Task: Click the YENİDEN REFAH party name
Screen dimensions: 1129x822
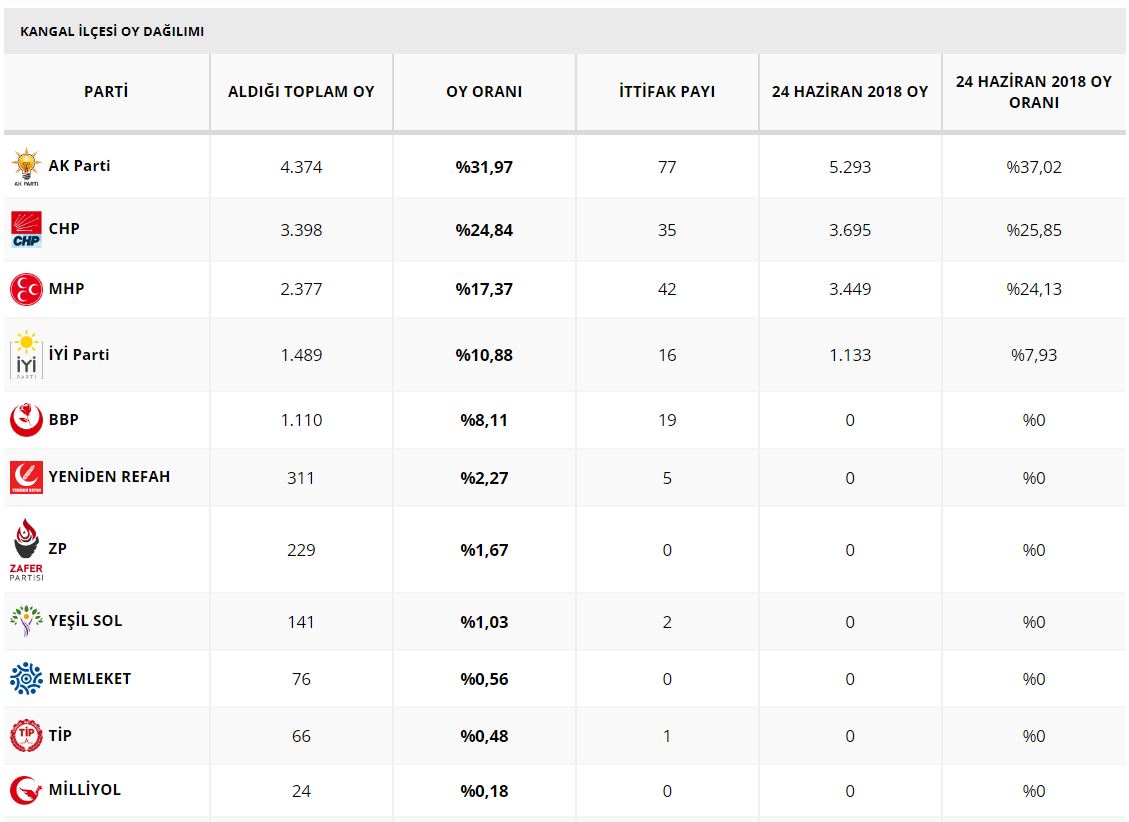Action: pyautogui.click(x=109, y=477)
